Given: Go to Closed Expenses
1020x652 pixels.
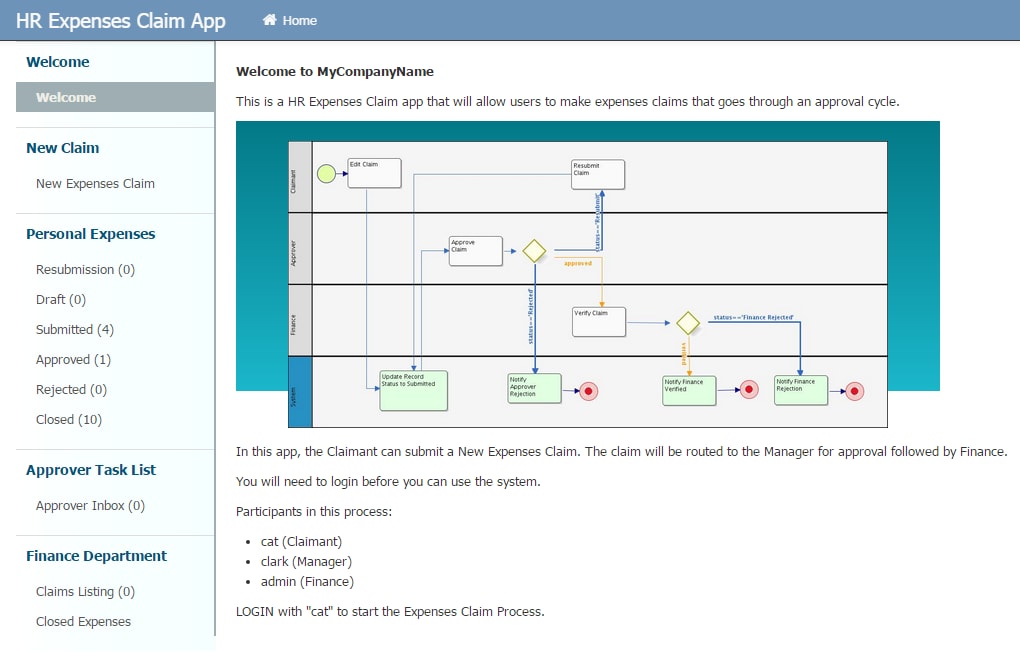Looking at the screenshot, I should [x=83, y=621].
